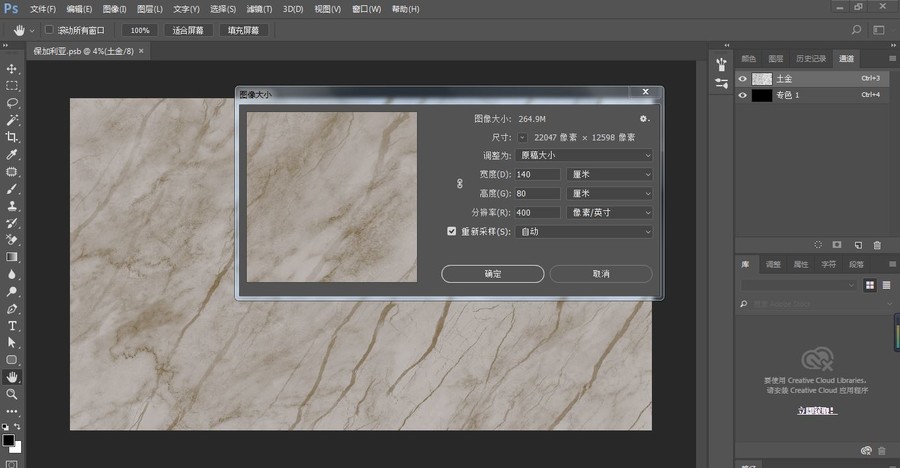This screenshot has height=468, width=900.
Task: Select the Brush tool
Action: coord(11,189)
